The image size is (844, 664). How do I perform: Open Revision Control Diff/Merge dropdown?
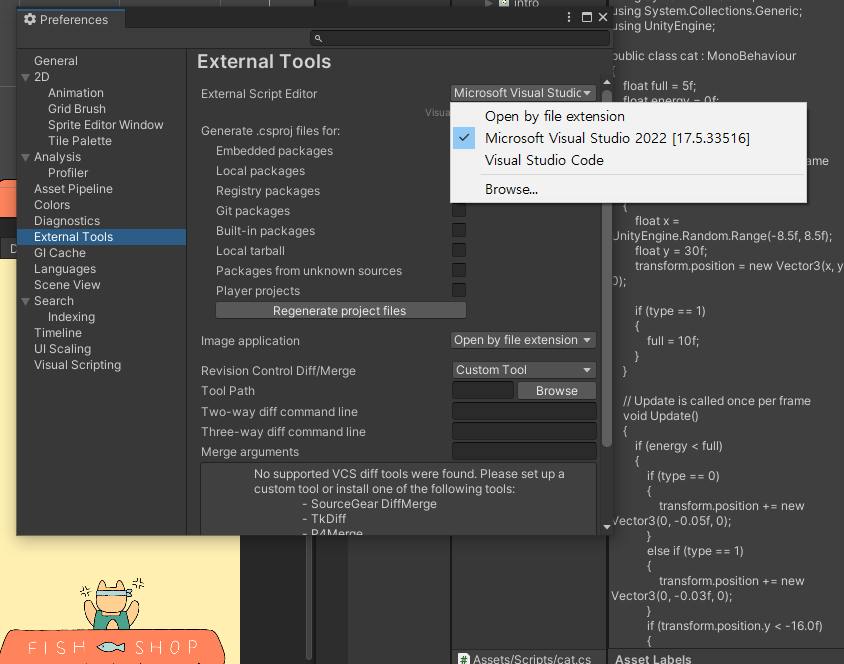point(524,370)
